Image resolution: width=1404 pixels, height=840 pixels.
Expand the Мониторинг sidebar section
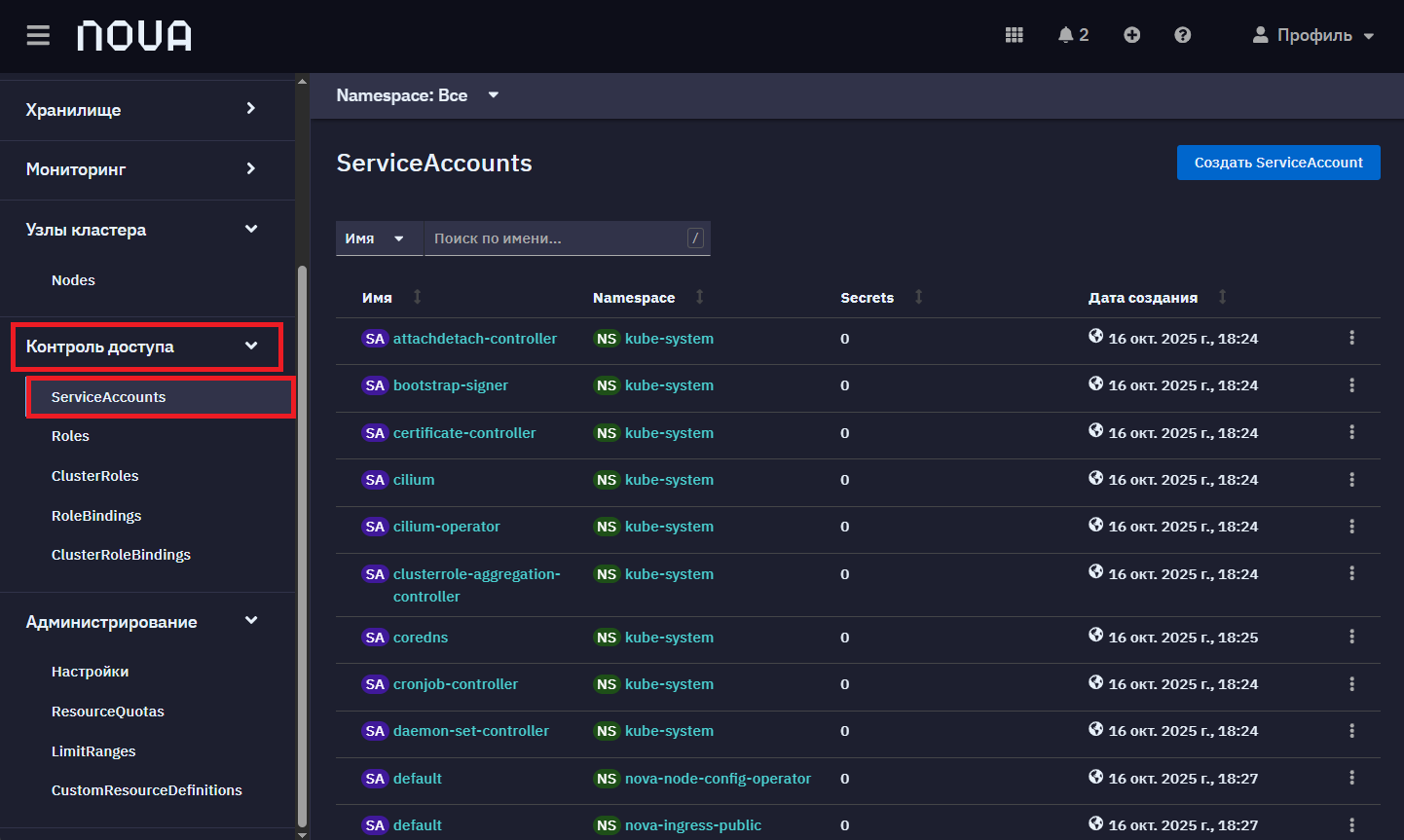[x=147, y=169]
